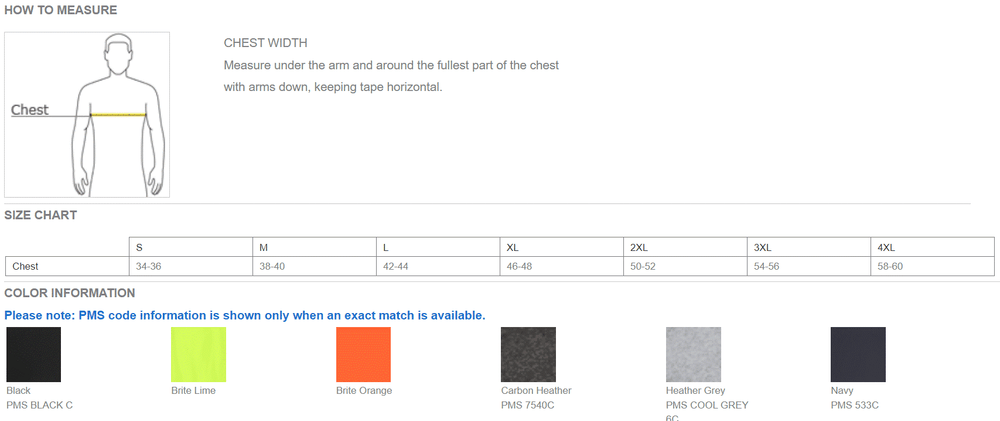
Task: Pick the Carbon Heather color swatch
Action: click(528, 354)
